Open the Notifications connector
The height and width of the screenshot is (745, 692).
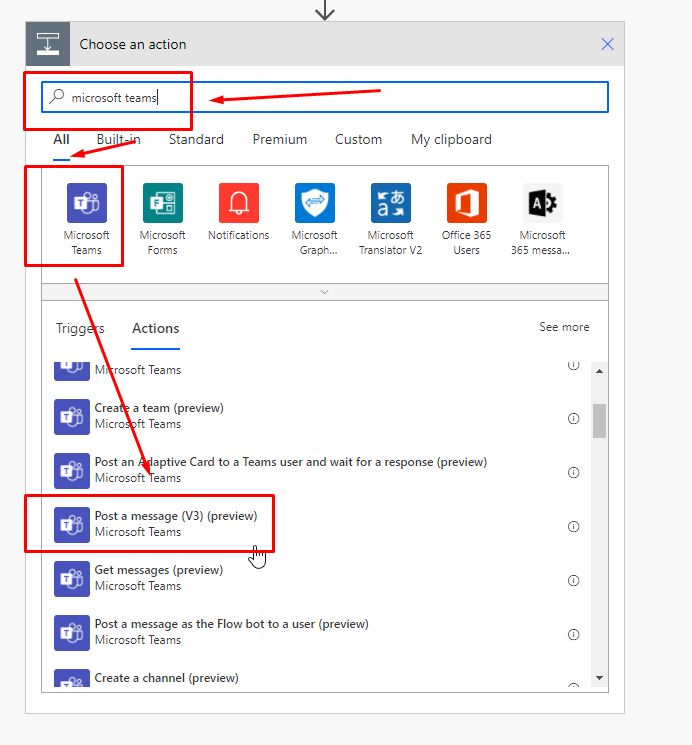point(239,203)
